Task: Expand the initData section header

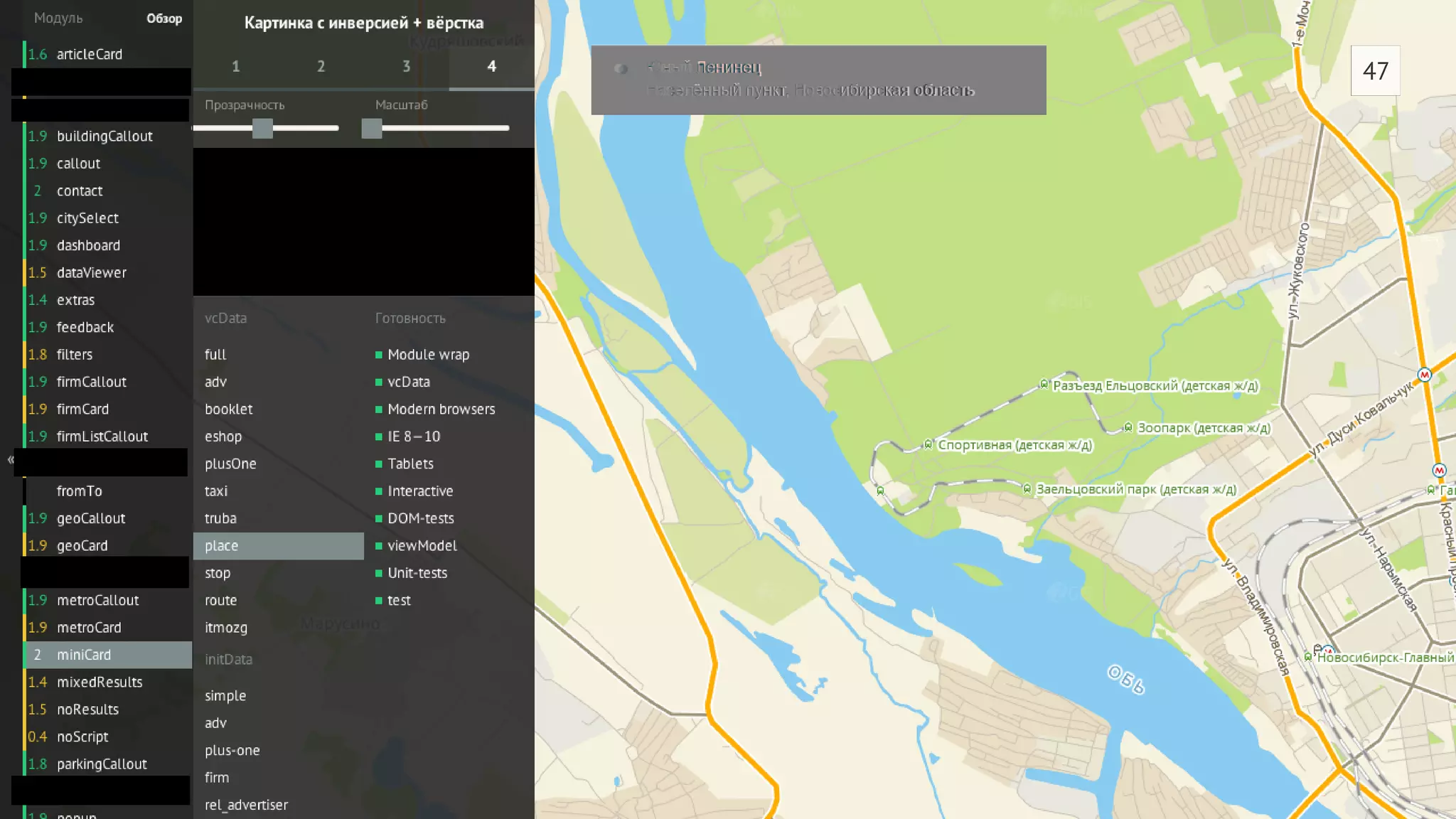Action: click(x=228, y=659)
